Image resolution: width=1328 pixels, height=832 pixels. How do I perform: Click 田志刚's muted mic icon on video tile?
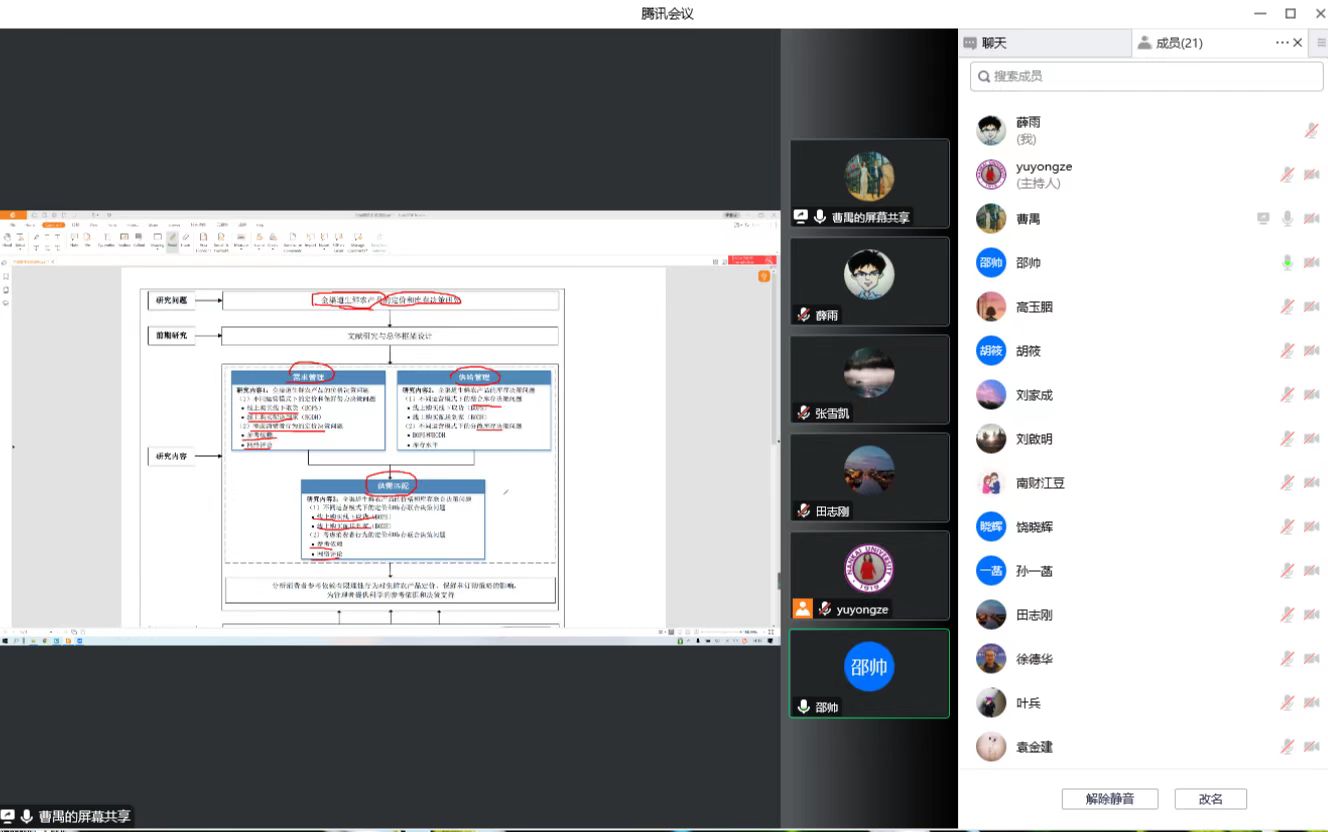(x=803, y=511)
